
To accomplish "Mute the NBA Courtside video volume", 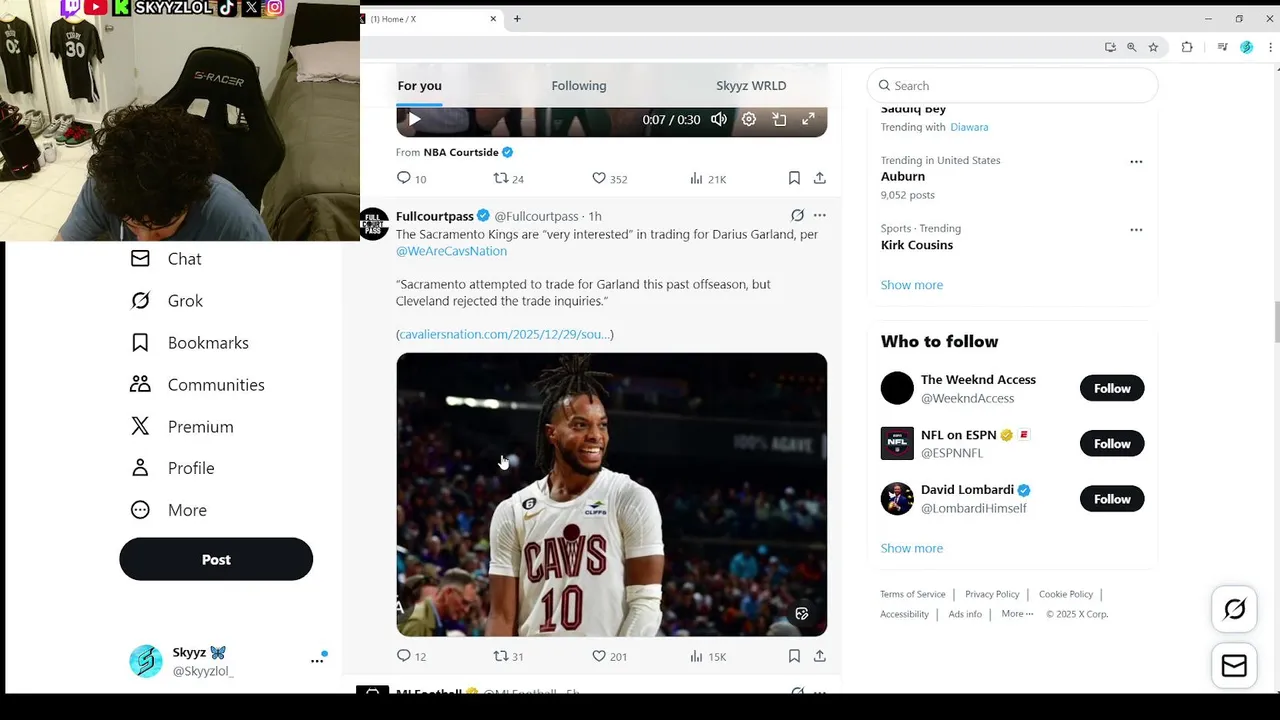I will click(718, 120).
